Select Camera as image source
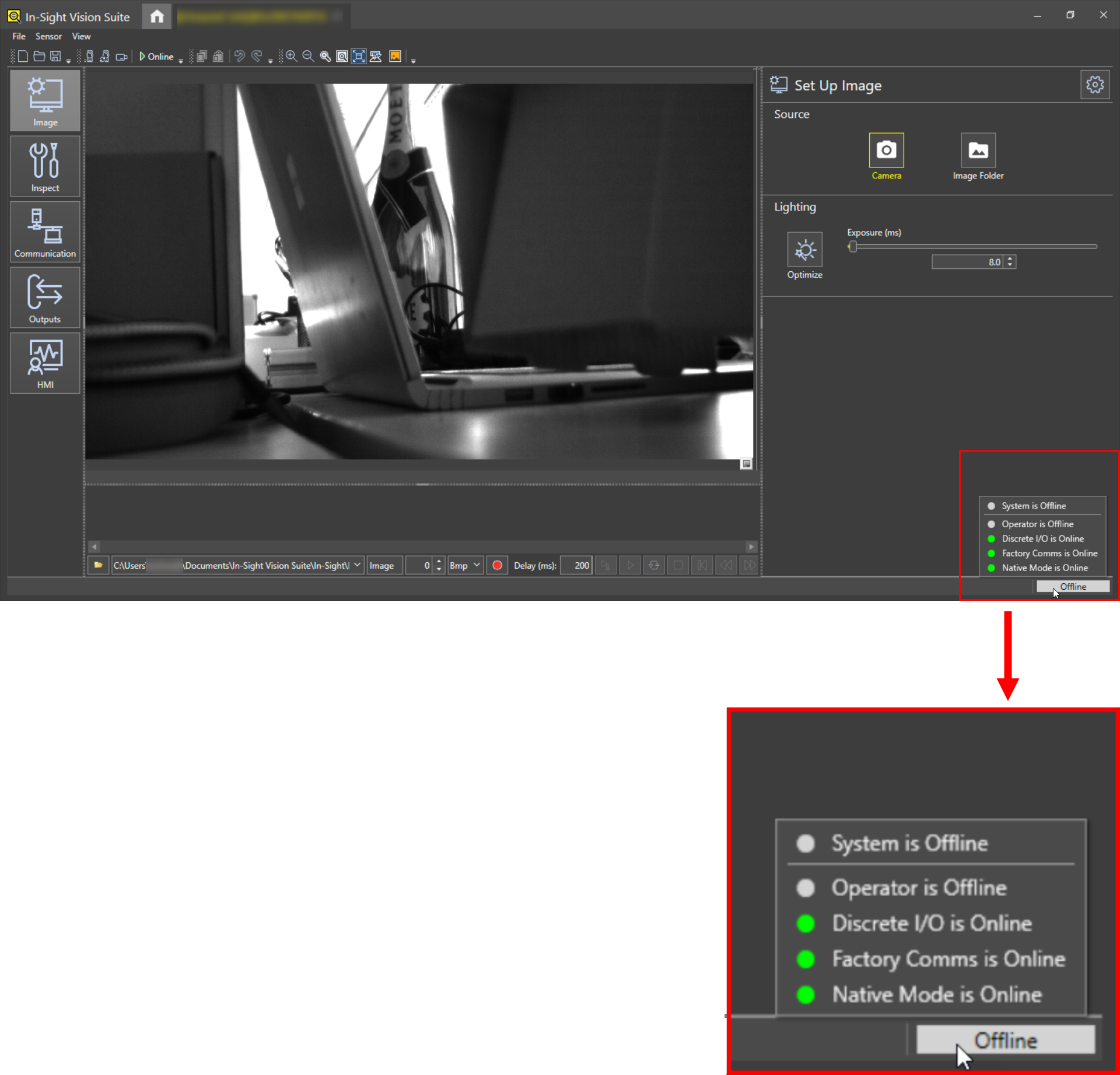The height and width of the screenshot is (1075, 1120). [x=885, y=150]
